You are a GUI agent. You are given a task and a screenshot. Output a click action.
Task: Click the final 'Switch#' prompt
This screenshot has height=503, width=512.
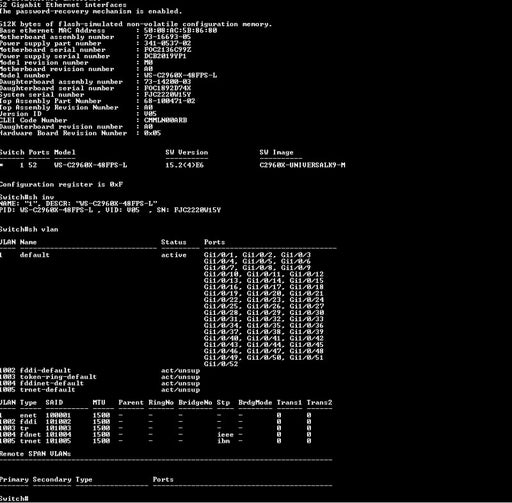[x=14, y=499]
